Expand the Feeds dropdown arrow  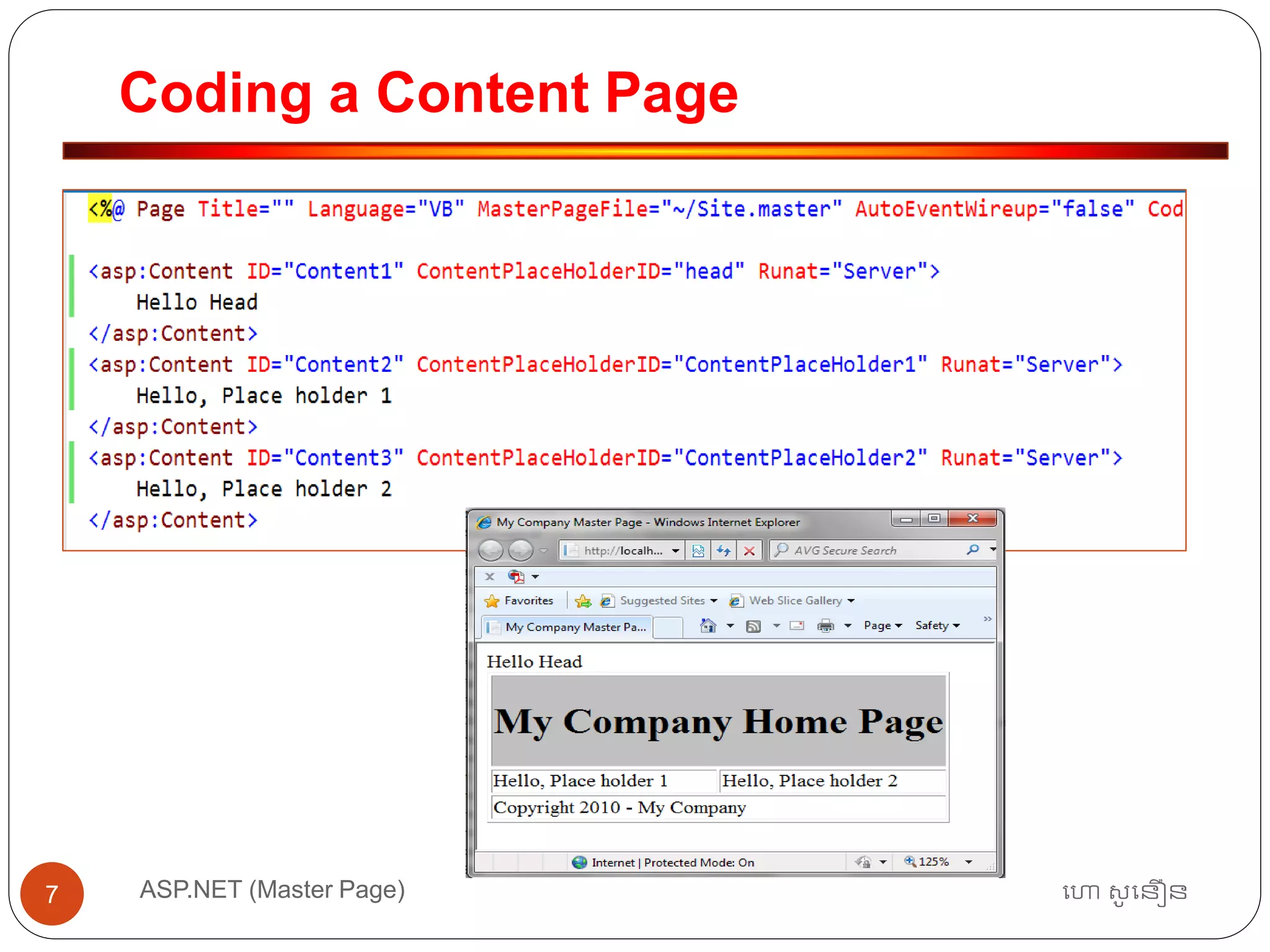pos(776,626)
